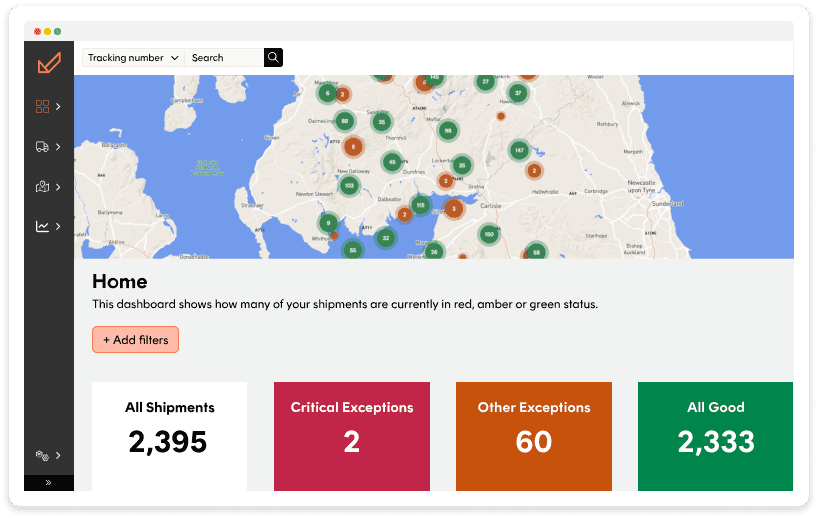The image size is (818, 518).
Task: Expand the chevron beside the settings gears
Action: tap(58, 455)
